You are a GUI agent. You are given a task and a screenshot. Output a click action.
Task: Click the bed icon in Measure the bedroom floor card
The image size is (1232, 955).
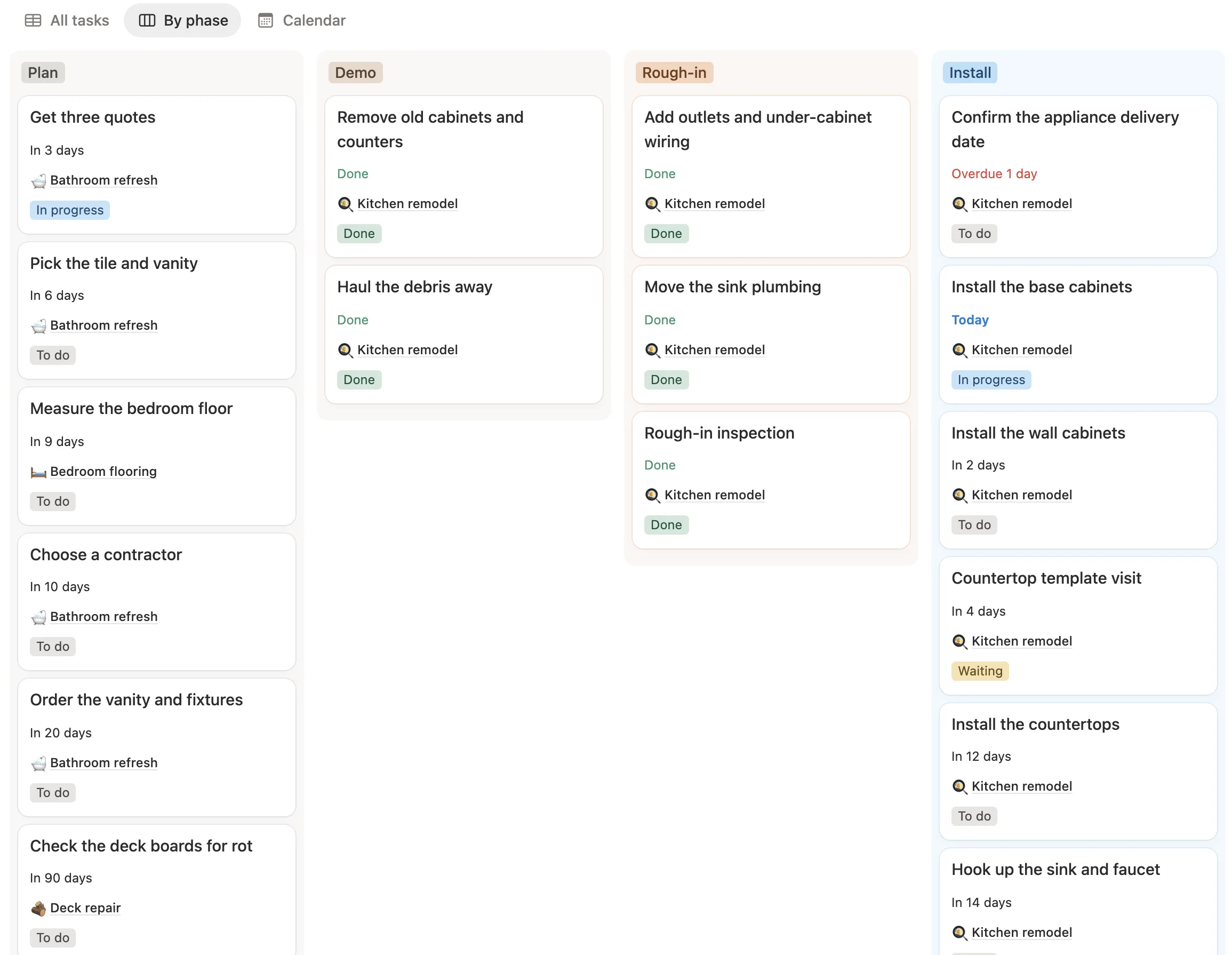click(x=38, y=472)
